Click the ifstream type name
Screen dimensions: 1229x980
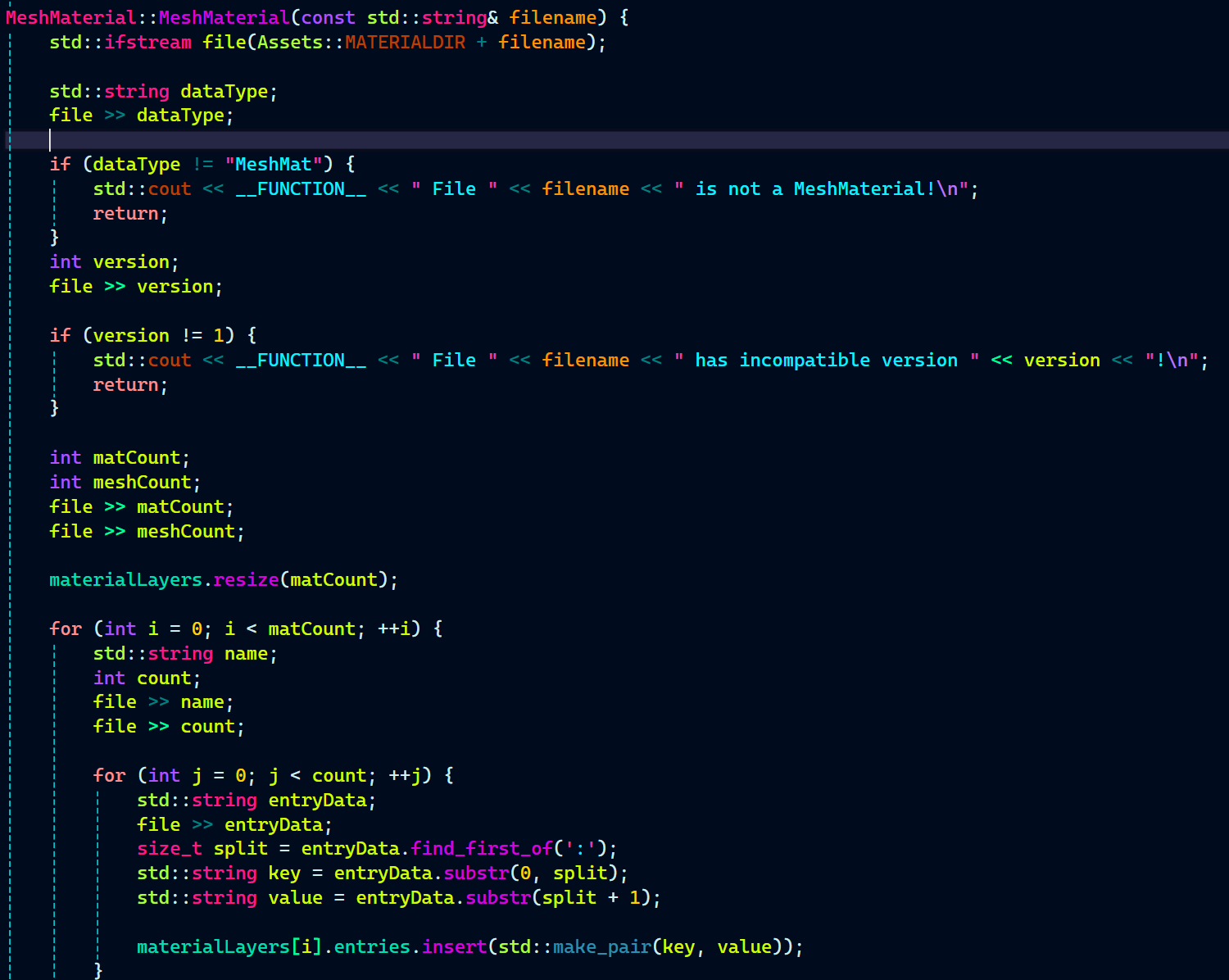coord(147,43)
